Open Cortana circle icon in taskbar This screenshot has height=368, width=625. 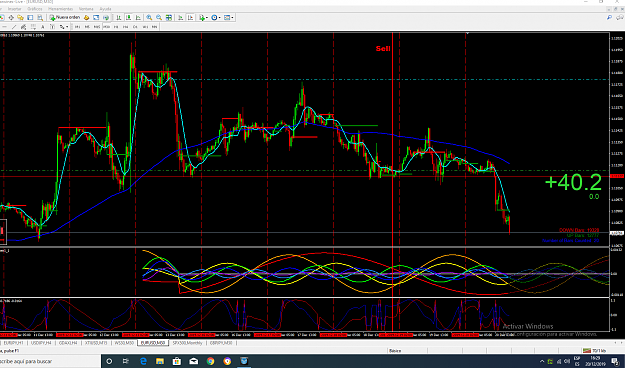coord(109,361)
